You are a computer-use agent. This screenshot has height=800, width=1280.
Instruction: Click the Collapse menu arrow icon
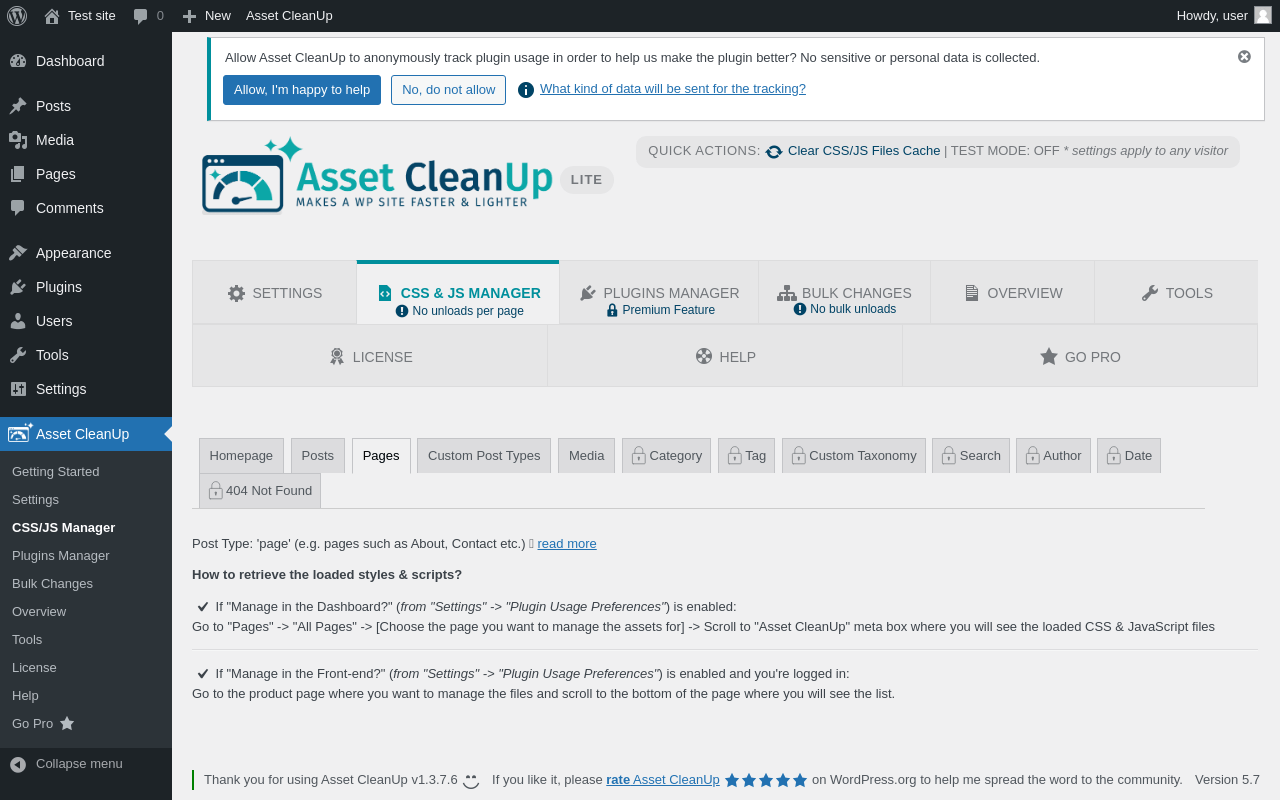click(18, 764)
